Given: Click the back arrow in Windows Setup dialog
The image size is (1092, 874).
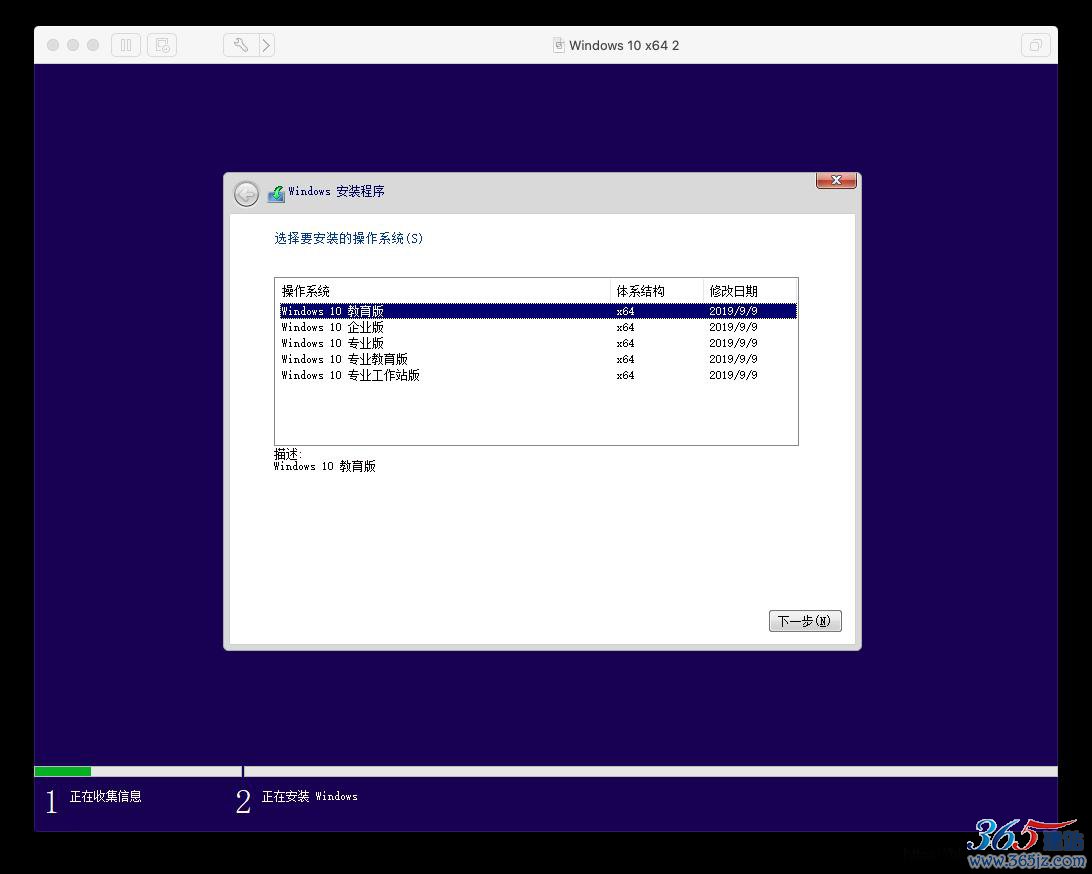Looking at the screenshot, I should coord(247,194).
